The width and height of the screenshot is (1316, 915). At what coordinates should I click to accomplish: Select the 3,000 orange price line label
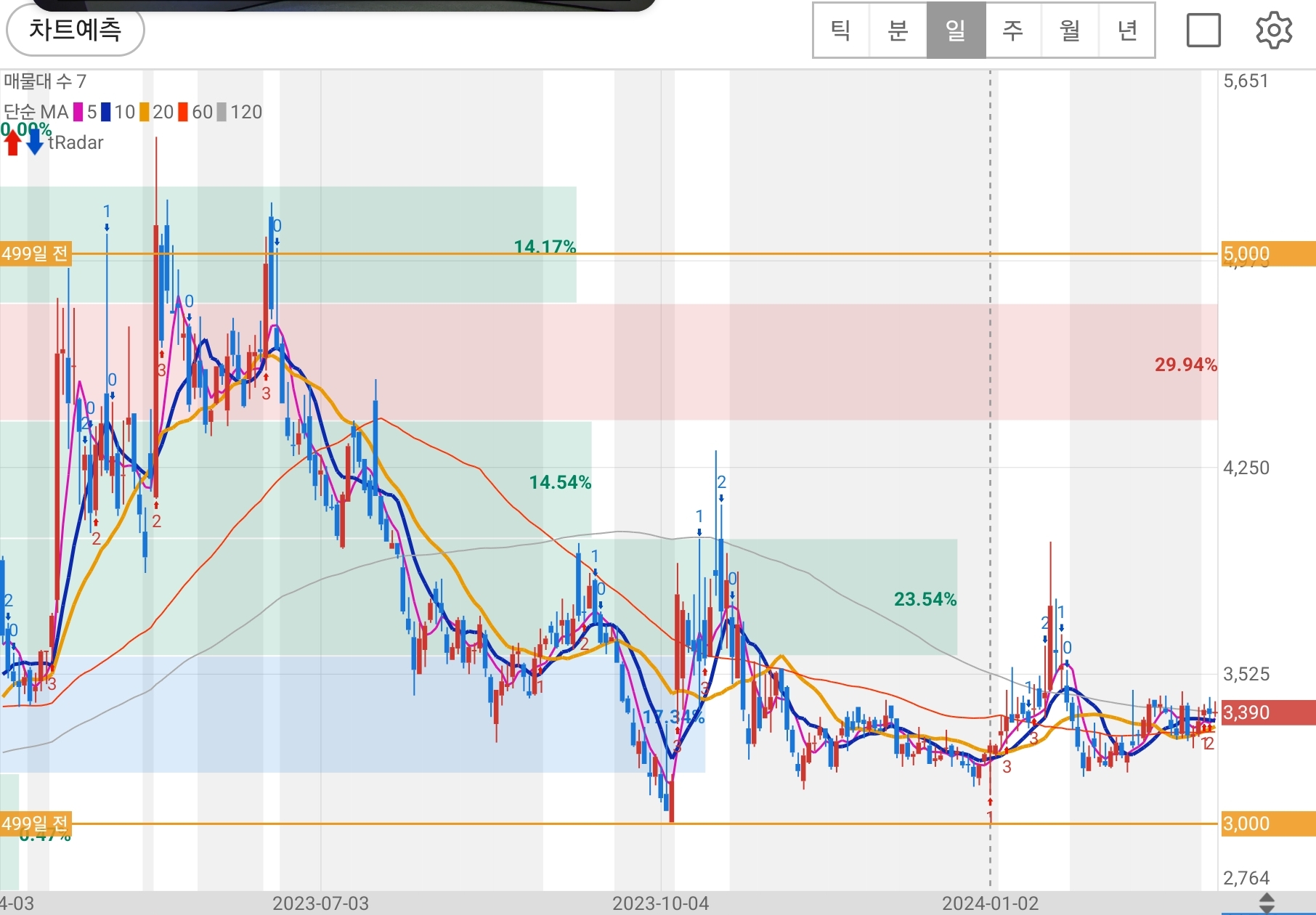click(x=1268, y=823)
